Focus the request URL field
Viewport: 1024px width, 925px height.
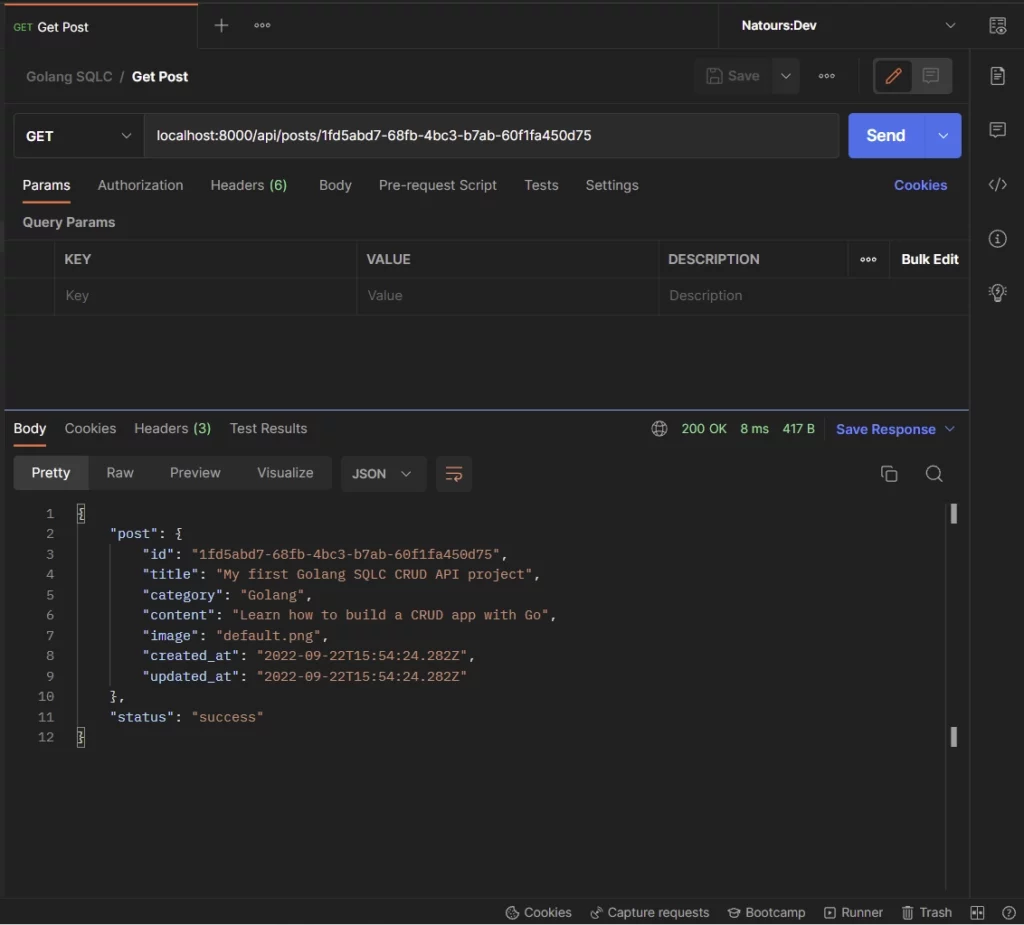[491, 136]
